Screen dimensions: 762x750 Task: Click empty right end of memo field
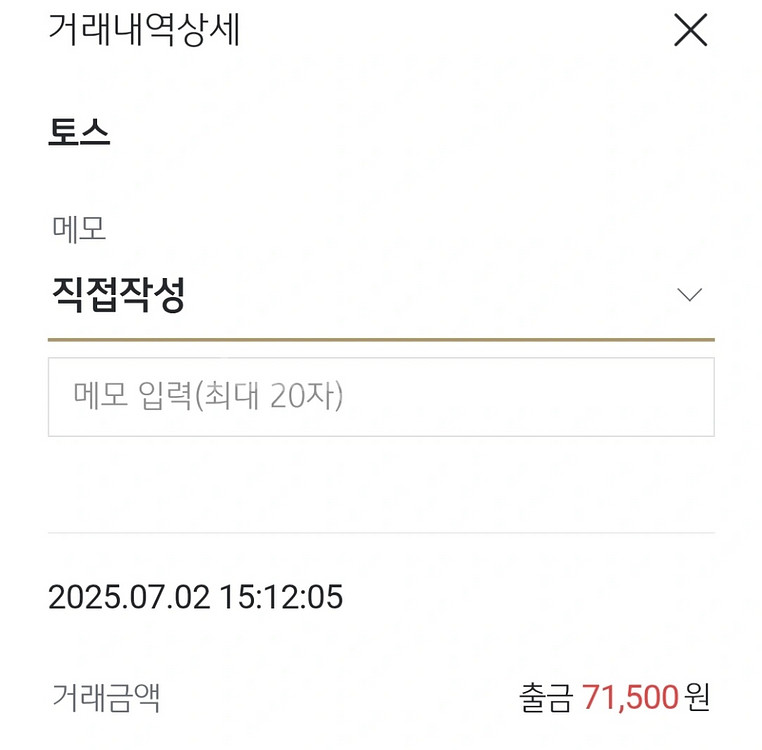point(640,397)
